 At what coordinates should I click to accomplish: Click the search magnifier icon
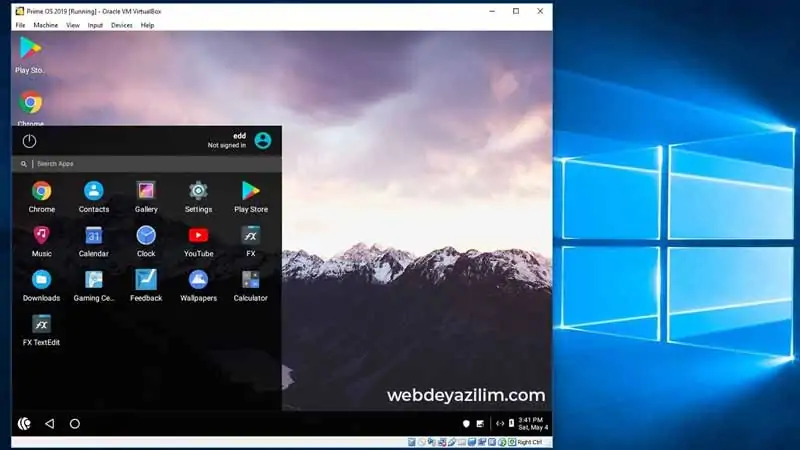tap(23, 164)
